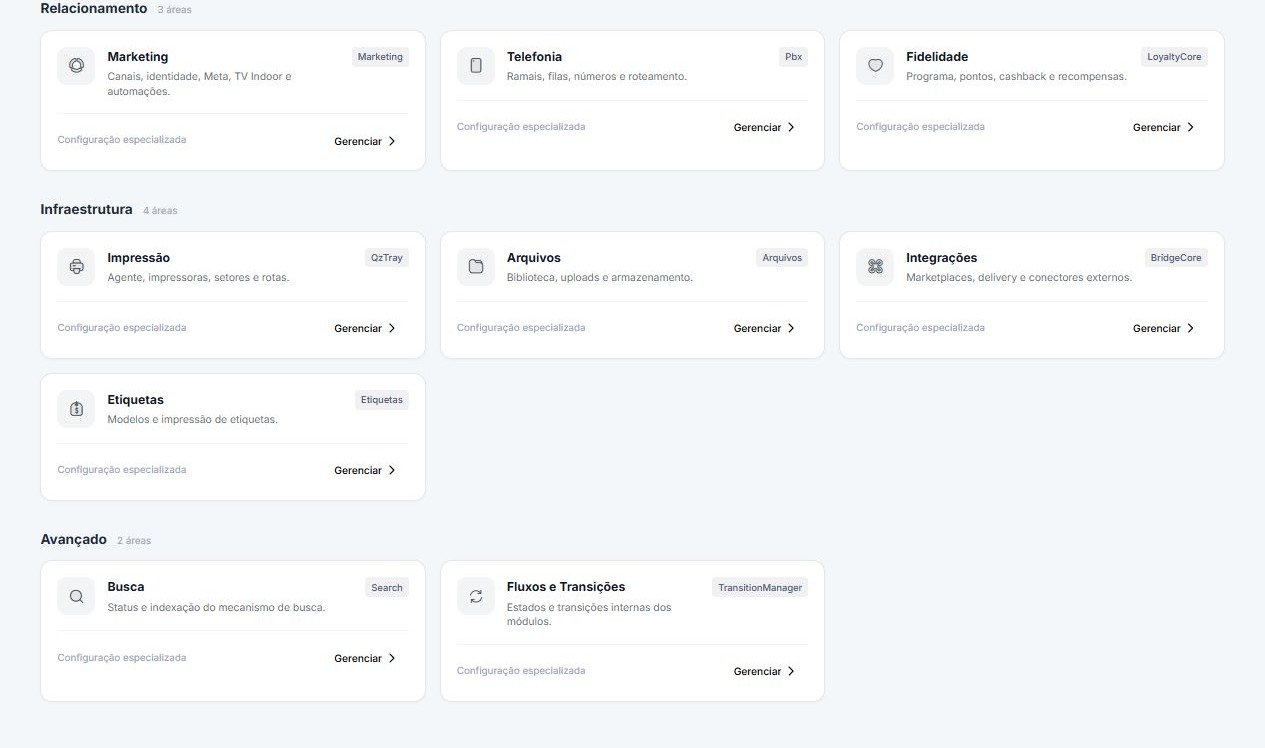Open Gerenciar on the Telefonia card
This screenshot has width=1265, height=748.
[x=765, y=127]
